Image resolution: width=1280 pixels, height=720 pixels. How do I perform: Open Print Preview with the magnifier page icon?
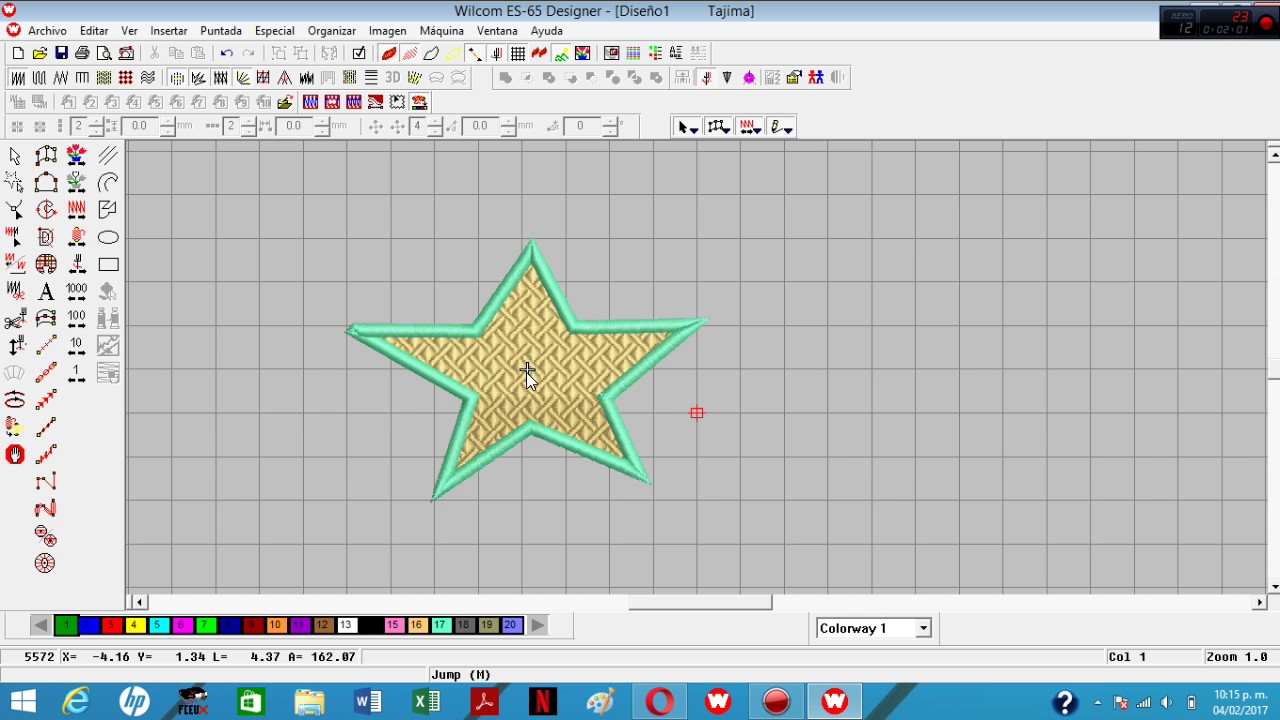(104, 53)
